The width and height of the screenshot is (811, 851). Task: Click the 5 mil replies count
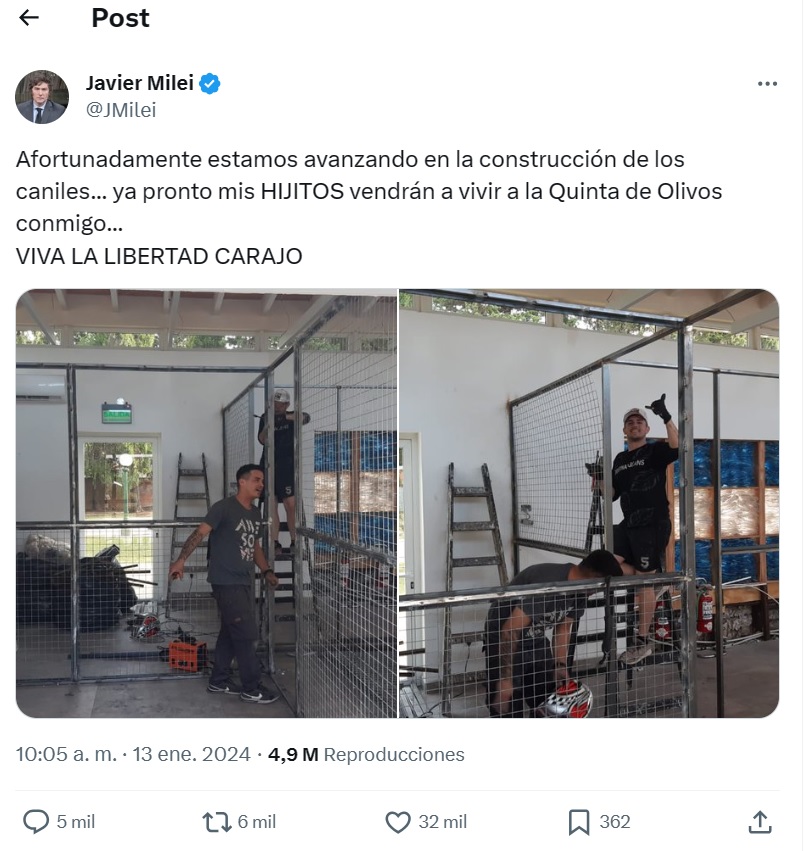pos(76,822)
